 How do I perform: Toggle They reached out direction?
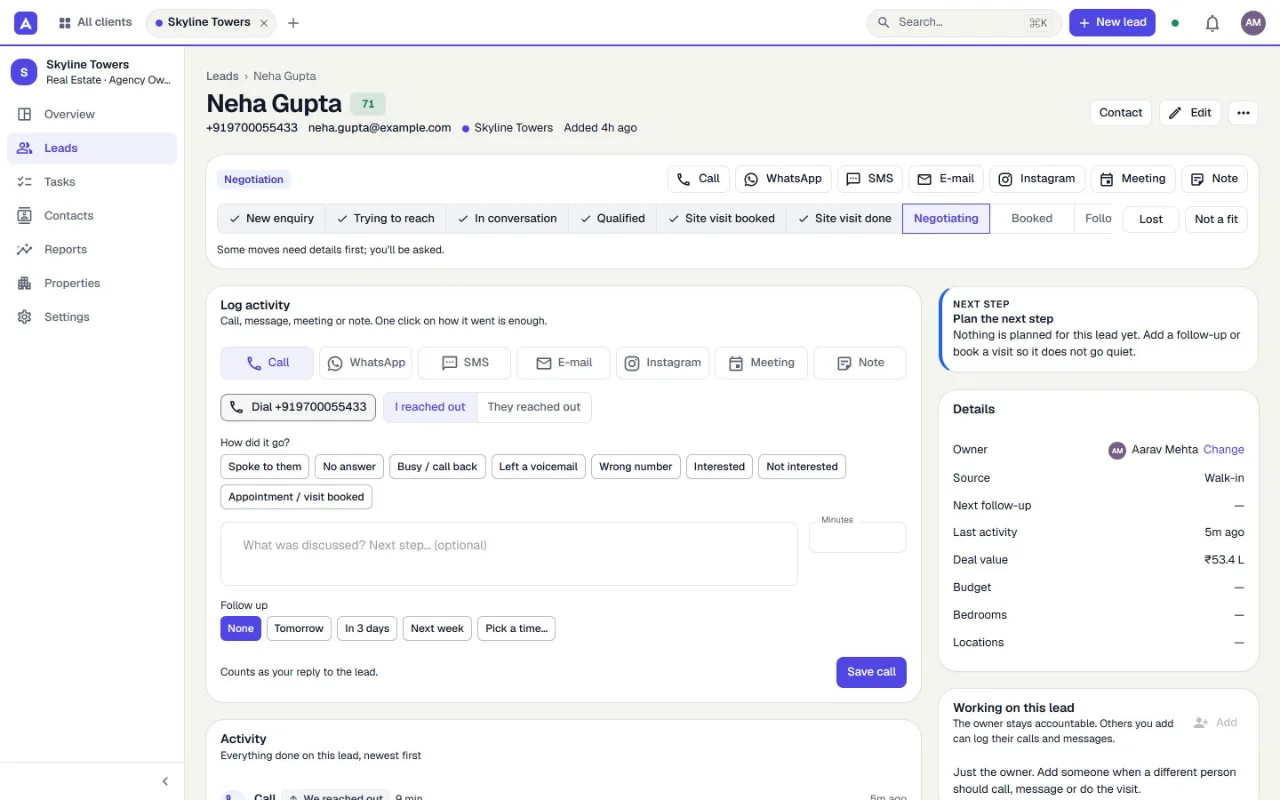[534, 407]
